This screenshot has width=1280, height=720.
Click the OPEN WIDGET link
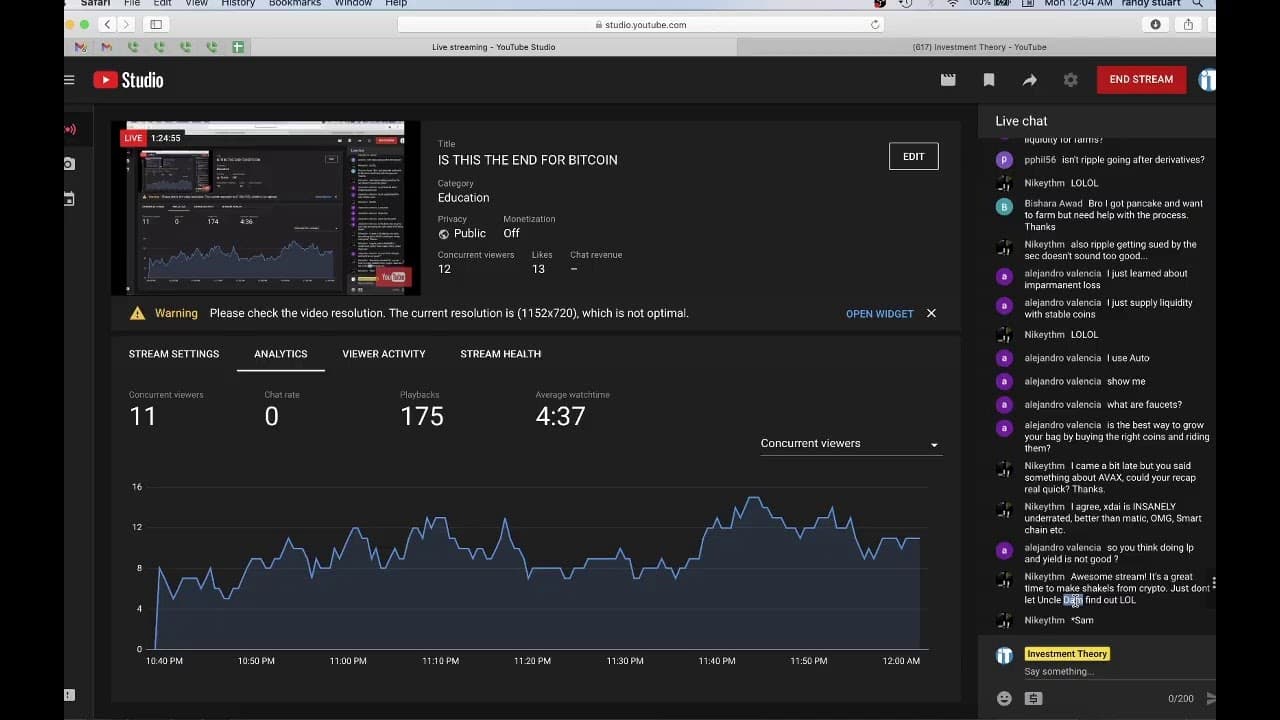880,314
